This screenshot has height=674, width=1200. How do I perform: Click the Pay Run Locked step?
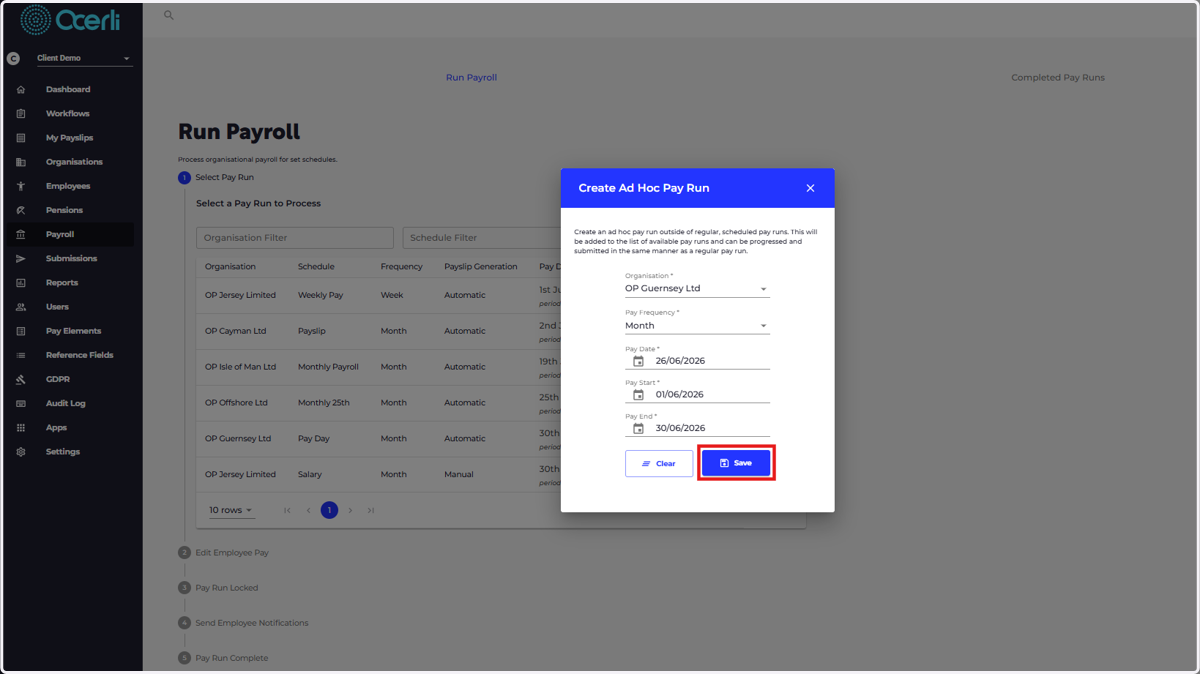coord(219,588)
